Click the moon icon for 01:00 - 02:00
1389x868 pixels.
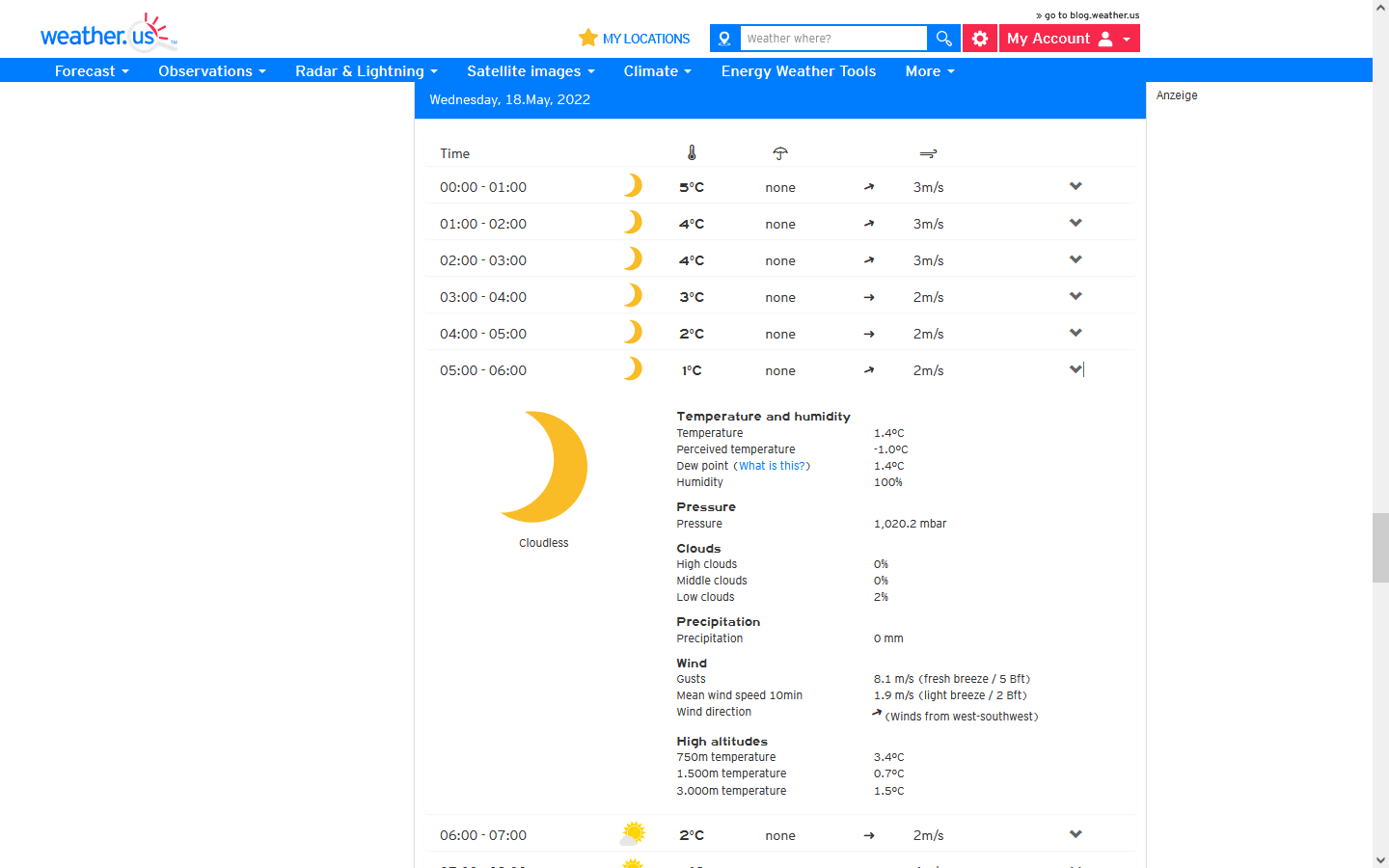click(x=632, y=222)
